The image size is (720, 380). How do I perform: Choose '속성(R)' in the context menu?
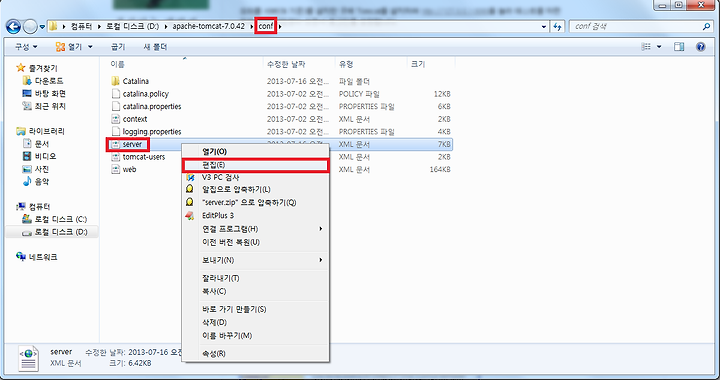click(x=256, y=354)
